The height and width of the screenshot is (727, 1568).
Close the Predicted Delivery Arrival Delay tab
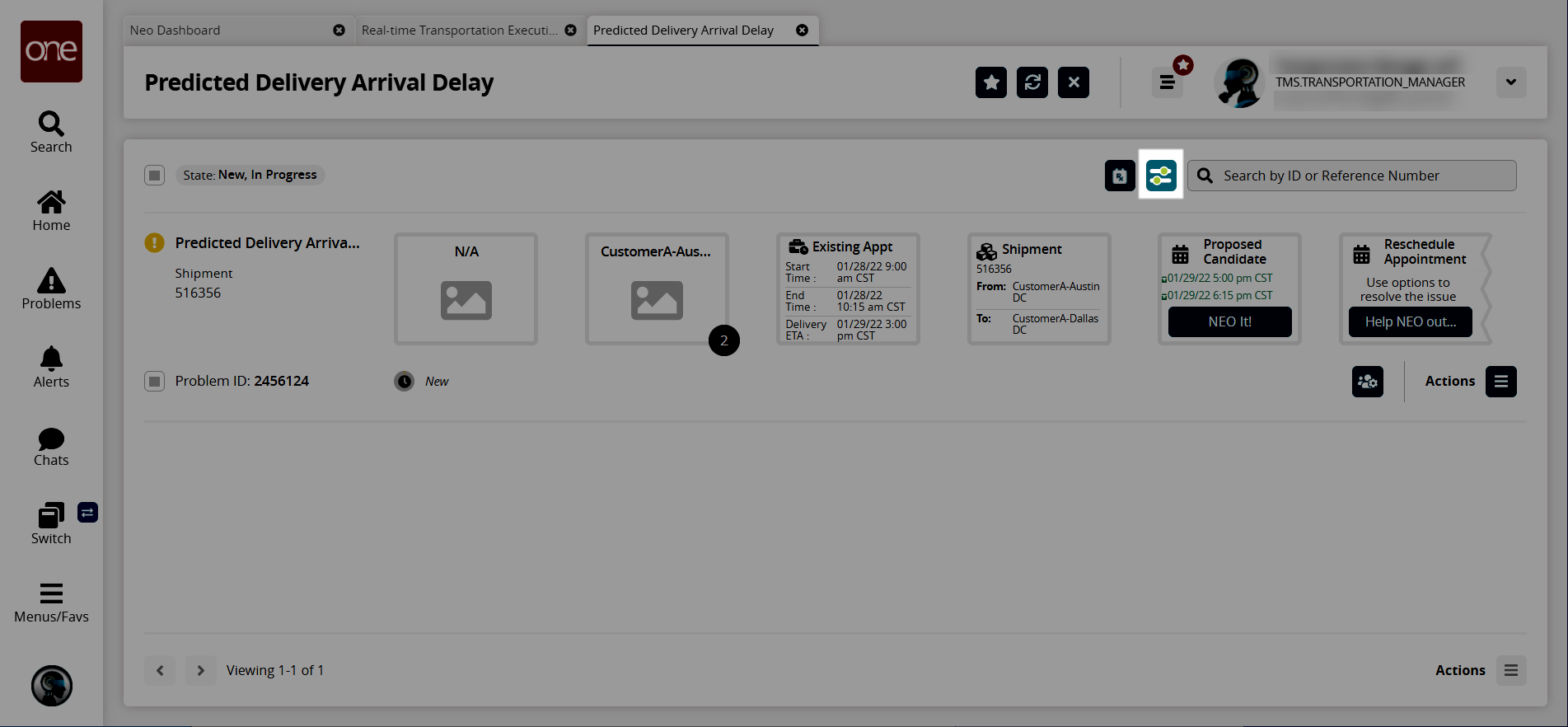802,30
